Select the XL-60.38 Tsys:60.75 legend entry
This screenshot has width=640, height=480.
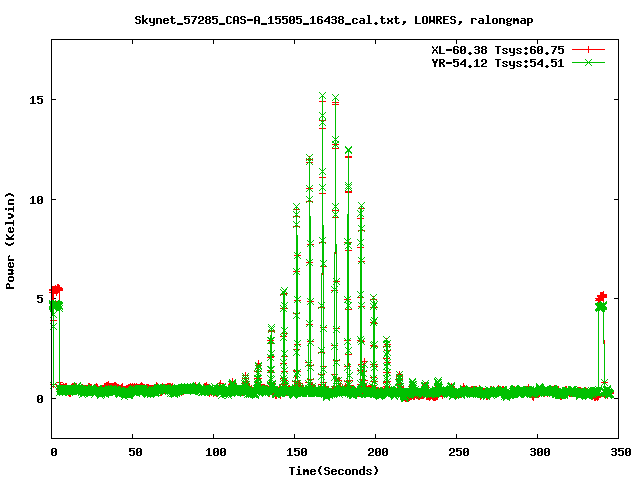tap(498, 50)
